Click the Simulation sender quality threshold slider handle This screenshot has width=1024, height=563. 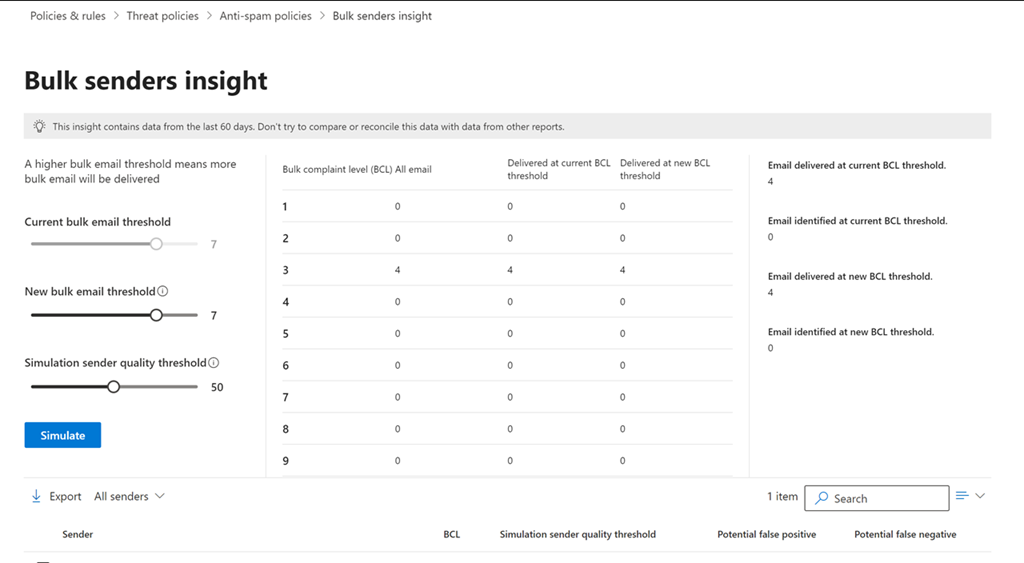(x=113, y=386)
